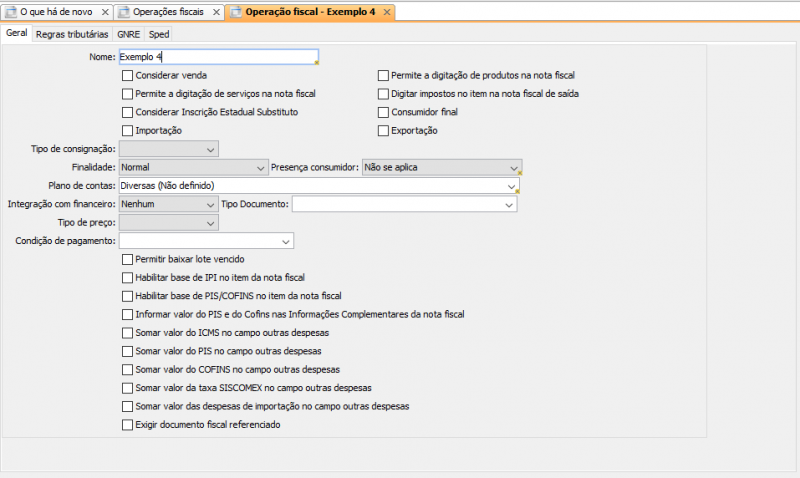
Task: Check the 'Consumidor final' option
Action: (383, 112)
